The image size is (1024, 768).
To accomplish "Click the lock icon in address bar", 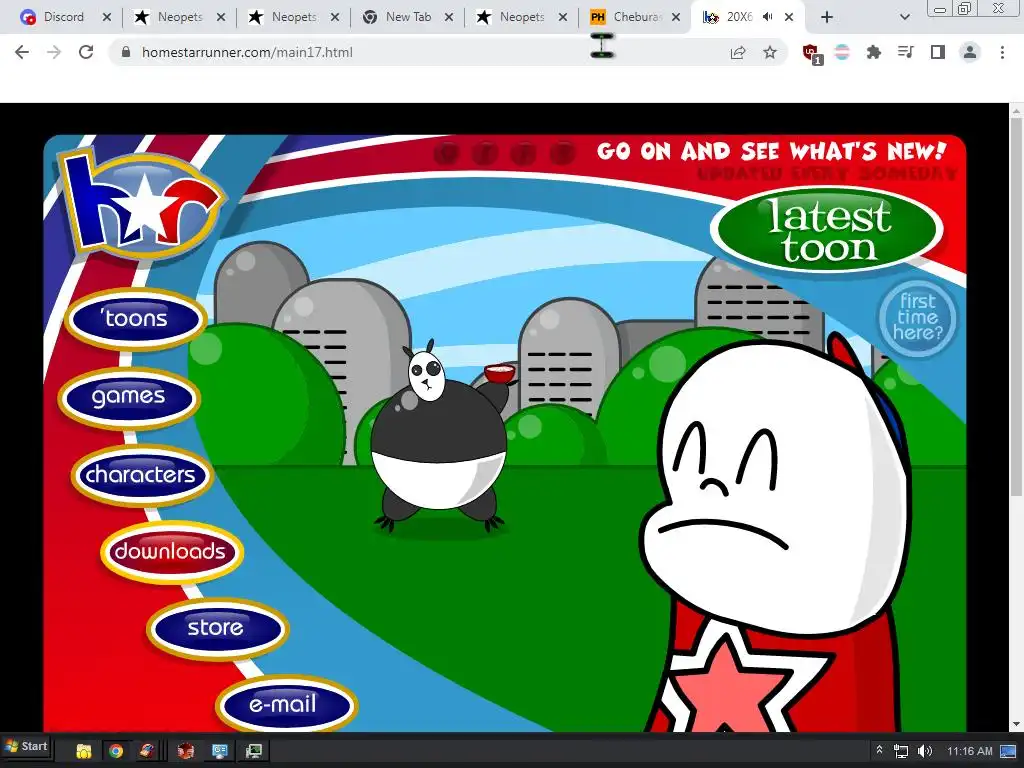I will (127, 52).
